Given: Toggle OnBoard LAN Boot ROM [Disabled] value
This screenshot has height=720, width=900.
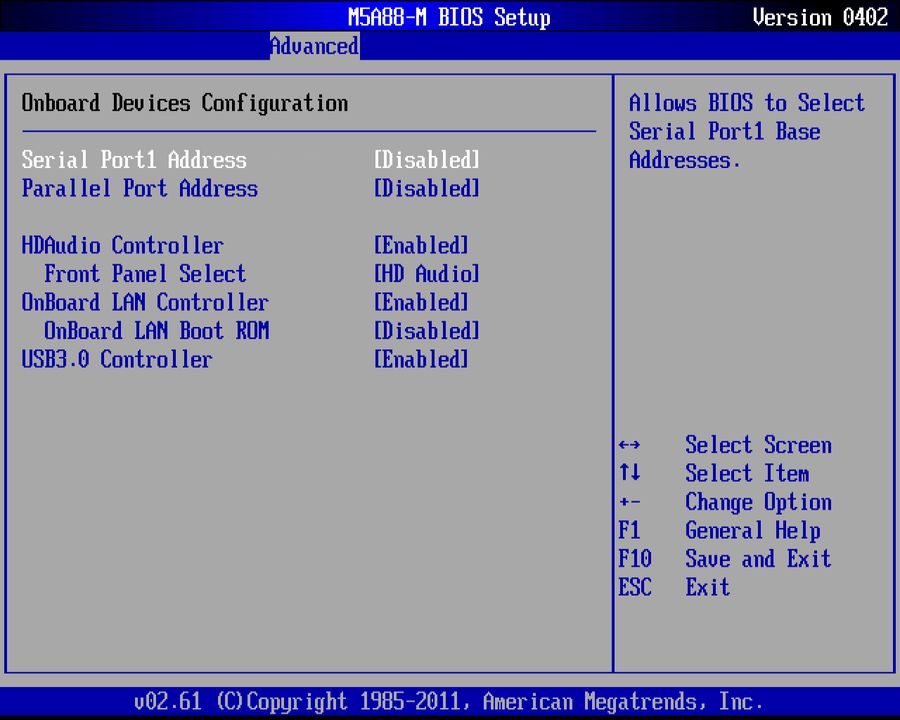Looking at the screenshot, I should click(x=426, y=331).
